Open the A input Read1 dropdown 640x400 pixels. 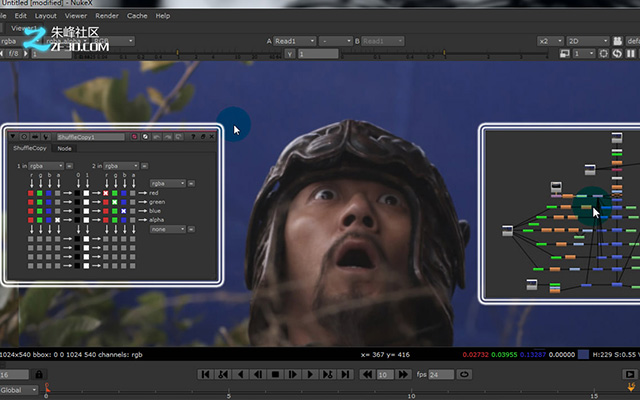pos(294,41)
